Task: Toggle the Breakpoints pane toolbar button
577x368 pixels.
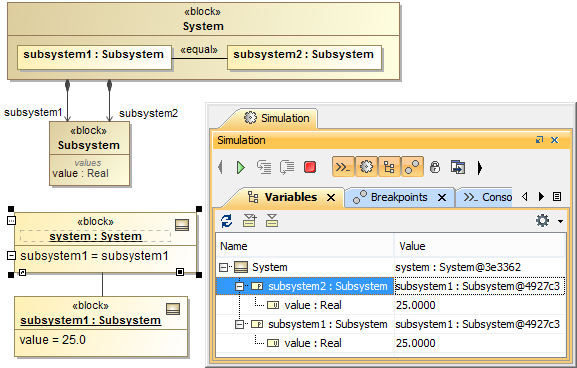Action: click(x=412, y=167)
